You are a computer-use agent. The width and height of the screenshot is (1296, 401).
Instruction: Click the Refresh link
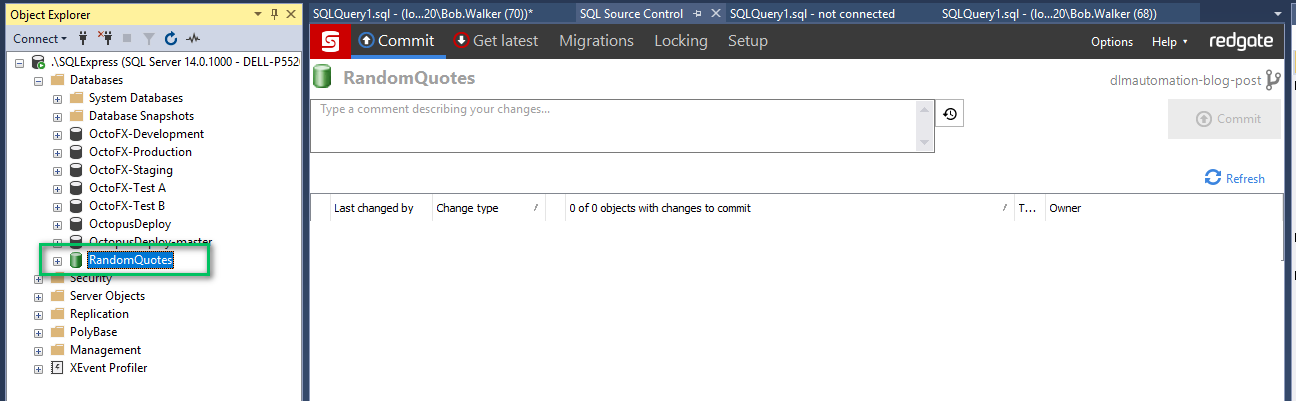coord(1235,178)
